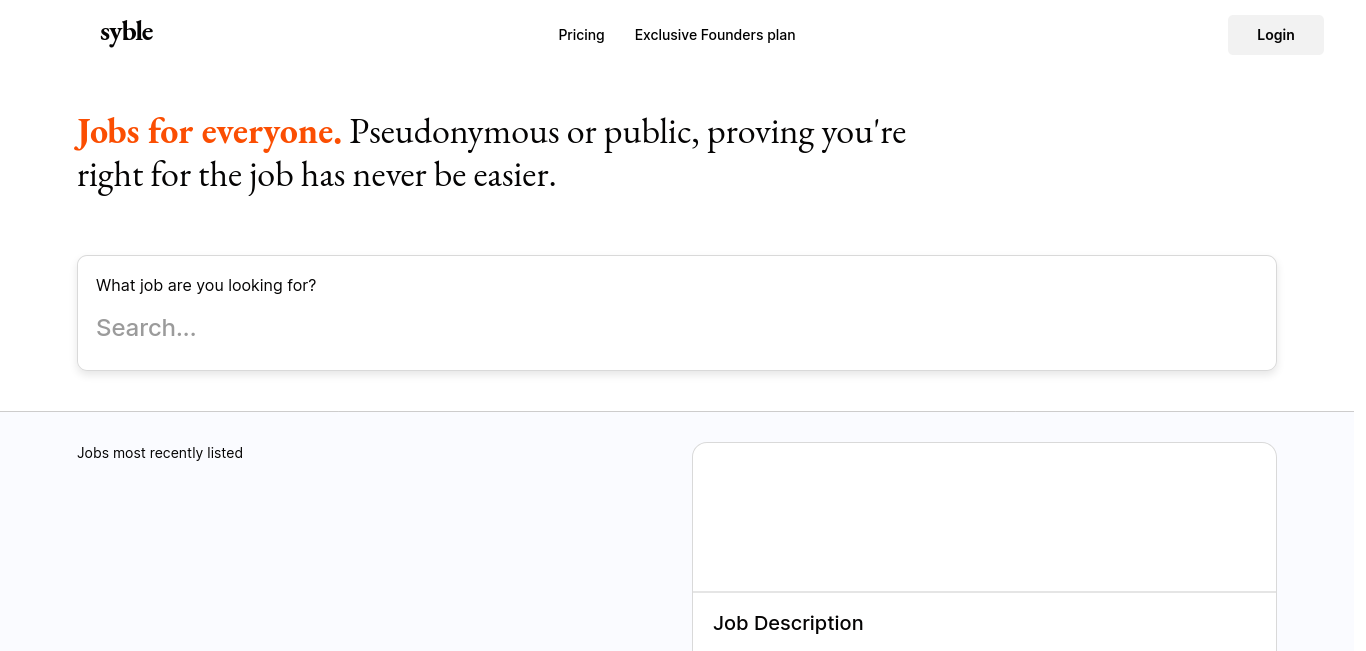Click the empty job list area below "Jobs most recently listed"
Image resolution: width=1366 pixels, height=651 pixels.
click(x=370, y=560)
